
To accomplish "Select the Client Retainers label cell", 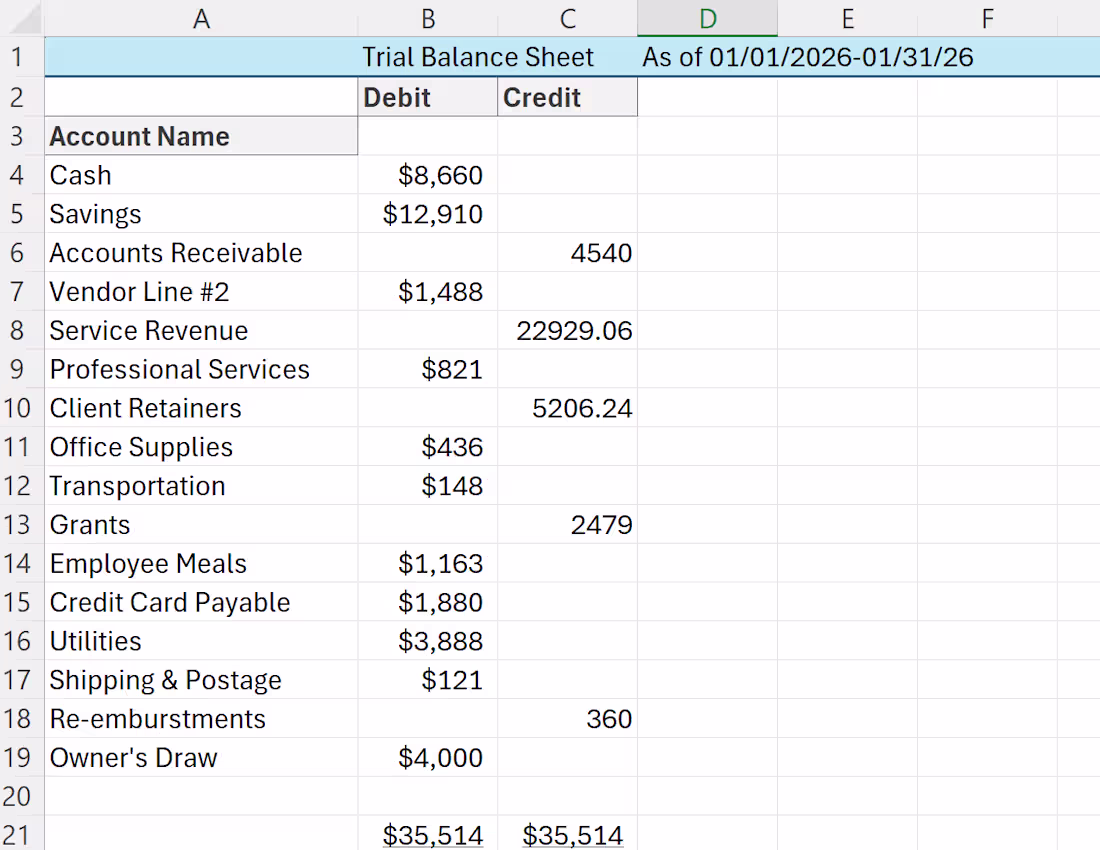I will tap(201, 408).
